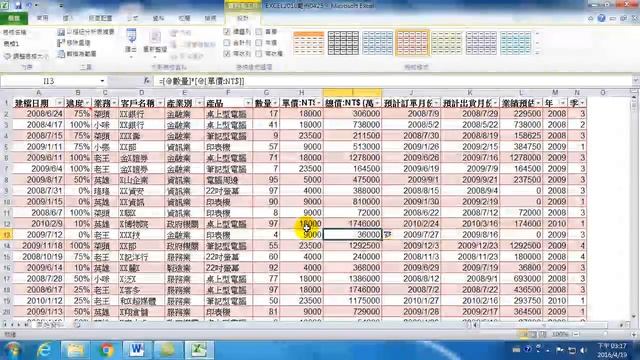Click the table name field 表格1
640x360 pixels.
27,43
